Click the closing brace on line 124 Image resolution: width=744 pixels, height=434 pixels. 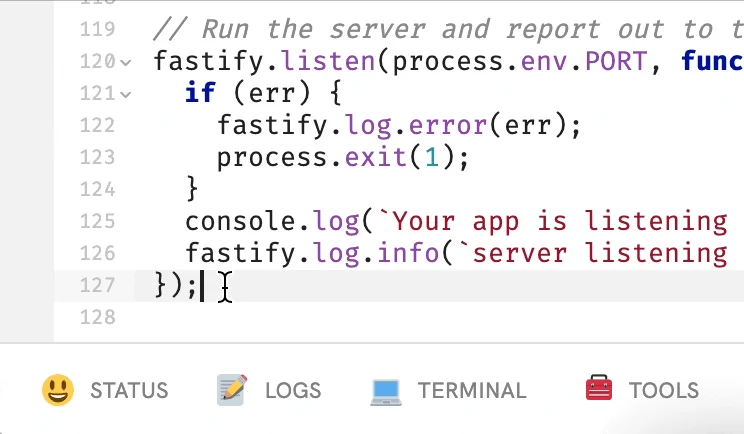pos(192,190)
